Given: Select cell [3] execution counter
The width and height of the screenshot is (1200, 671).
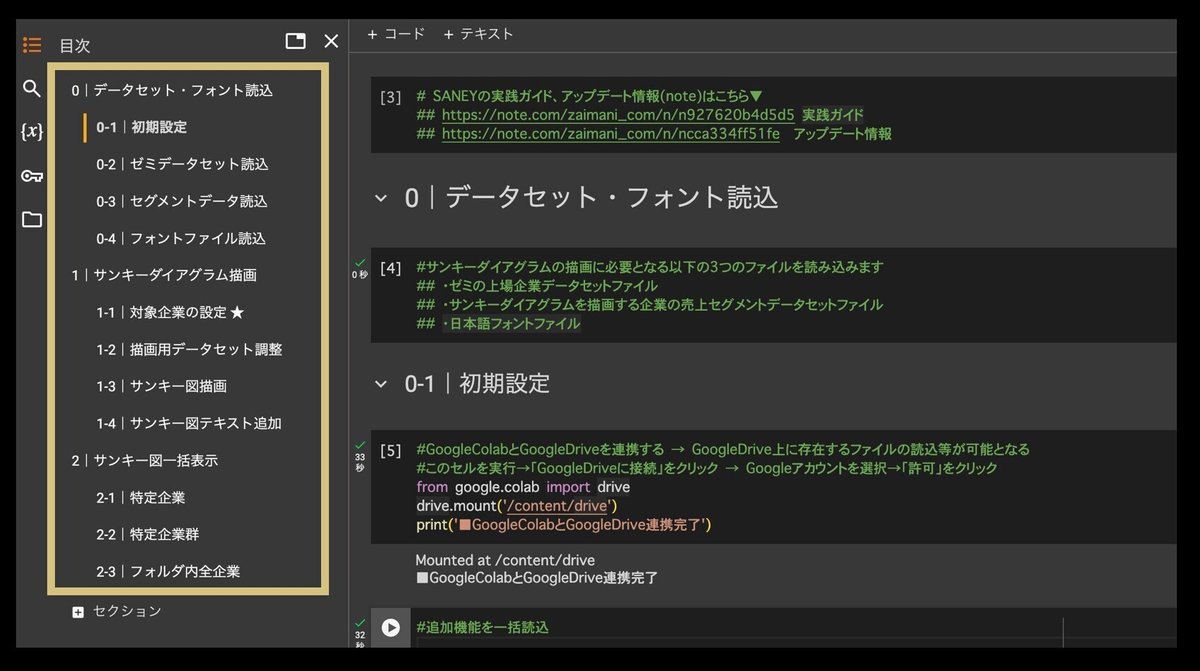Looking at the screenshot, I should click(x=391, y=97).
